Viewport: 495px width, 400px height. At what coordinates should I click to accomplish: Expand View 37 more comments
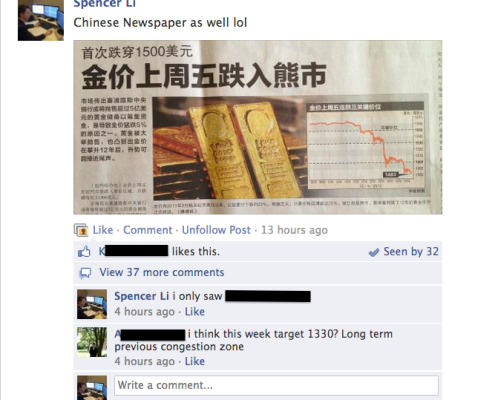tap(162, 272)
